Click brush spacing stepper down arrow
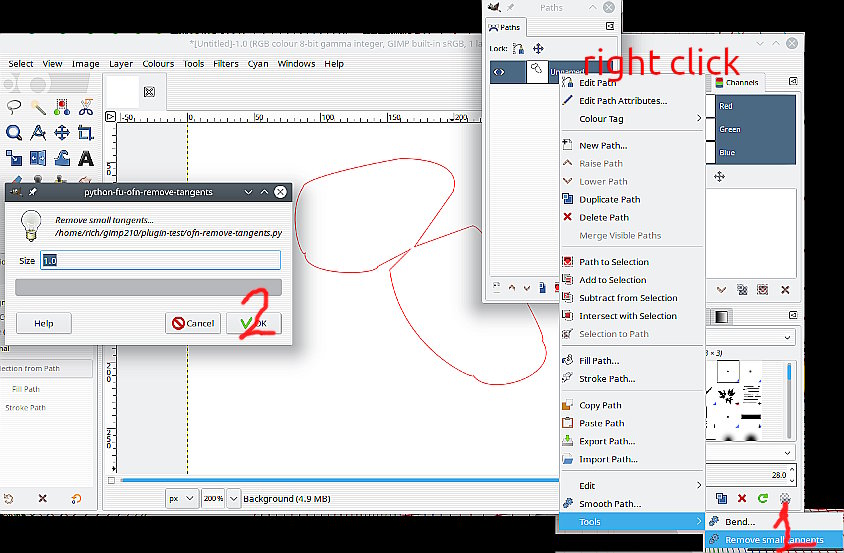This screenshot has width=844, height=553. (x=792, y=479)
